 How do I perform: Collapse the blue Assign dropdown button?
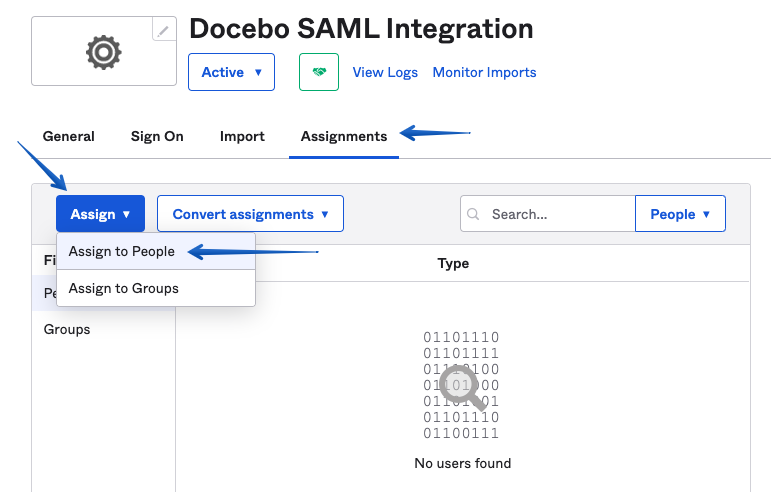(x=100, y=214)
